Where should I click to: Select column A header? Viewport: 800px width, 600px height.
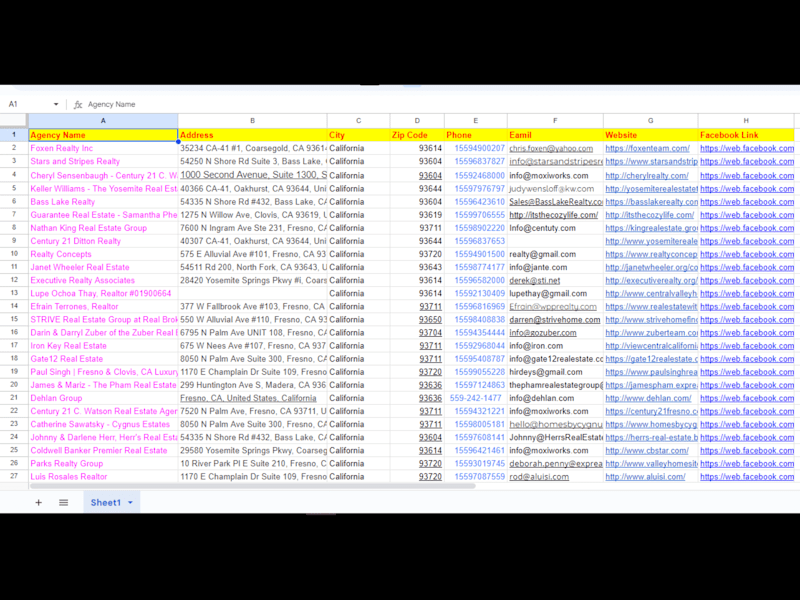click(x=103, y=121)
